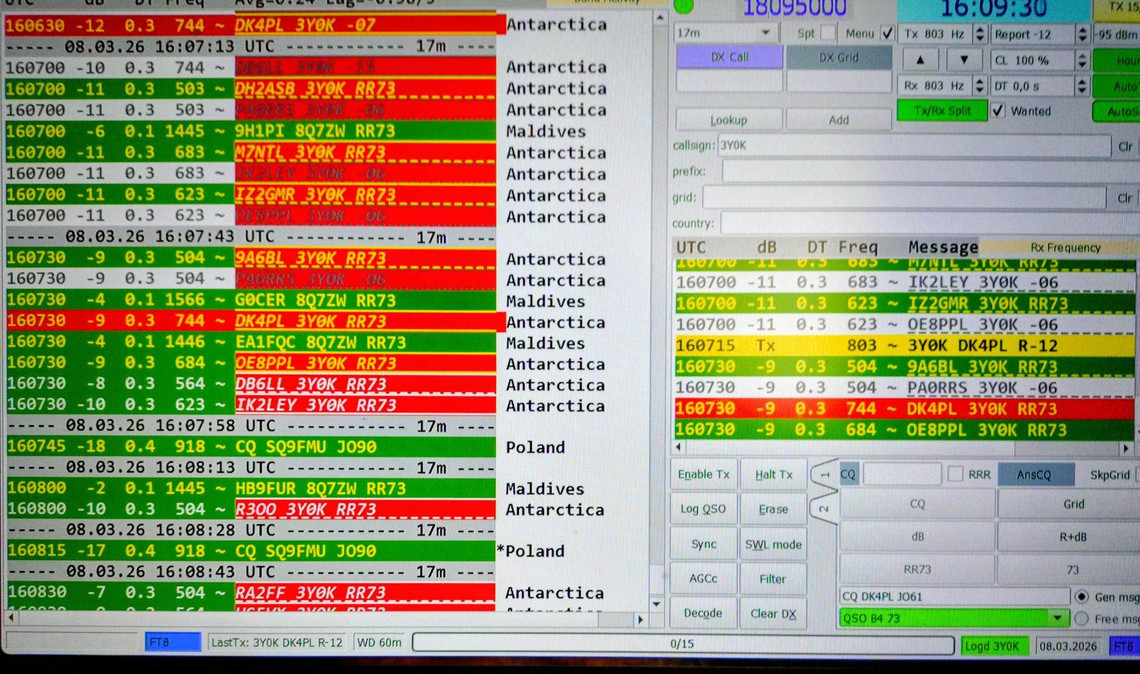Uncheck the Wanted checkbox
This screenshot has height=674, width=1140.
[x=998, y=111]
